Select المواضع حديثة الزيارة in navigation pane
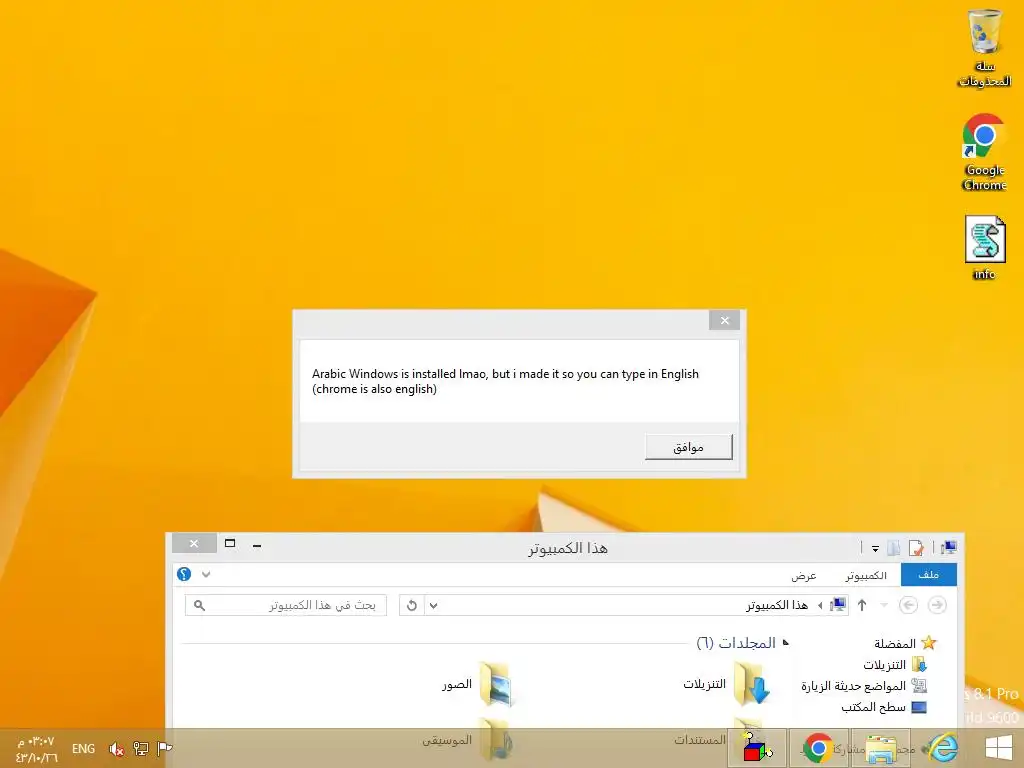1024x768 pixels. (863, 686)
